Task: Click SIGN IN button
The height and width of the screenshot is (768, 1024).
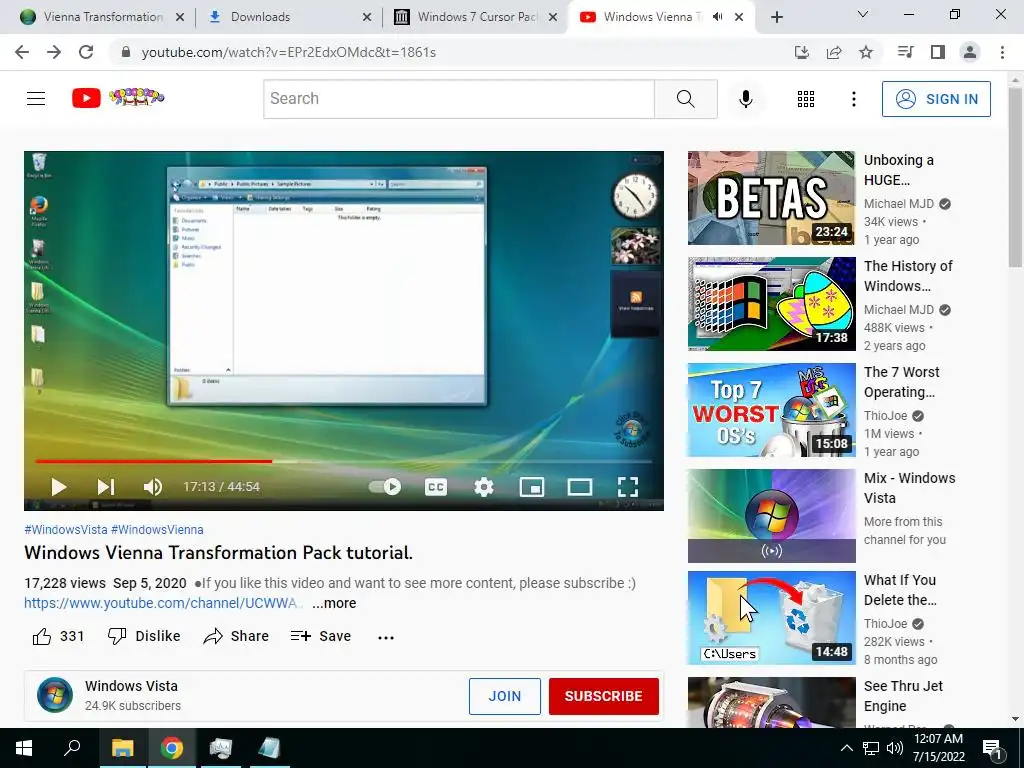Action: coord(936,99)
